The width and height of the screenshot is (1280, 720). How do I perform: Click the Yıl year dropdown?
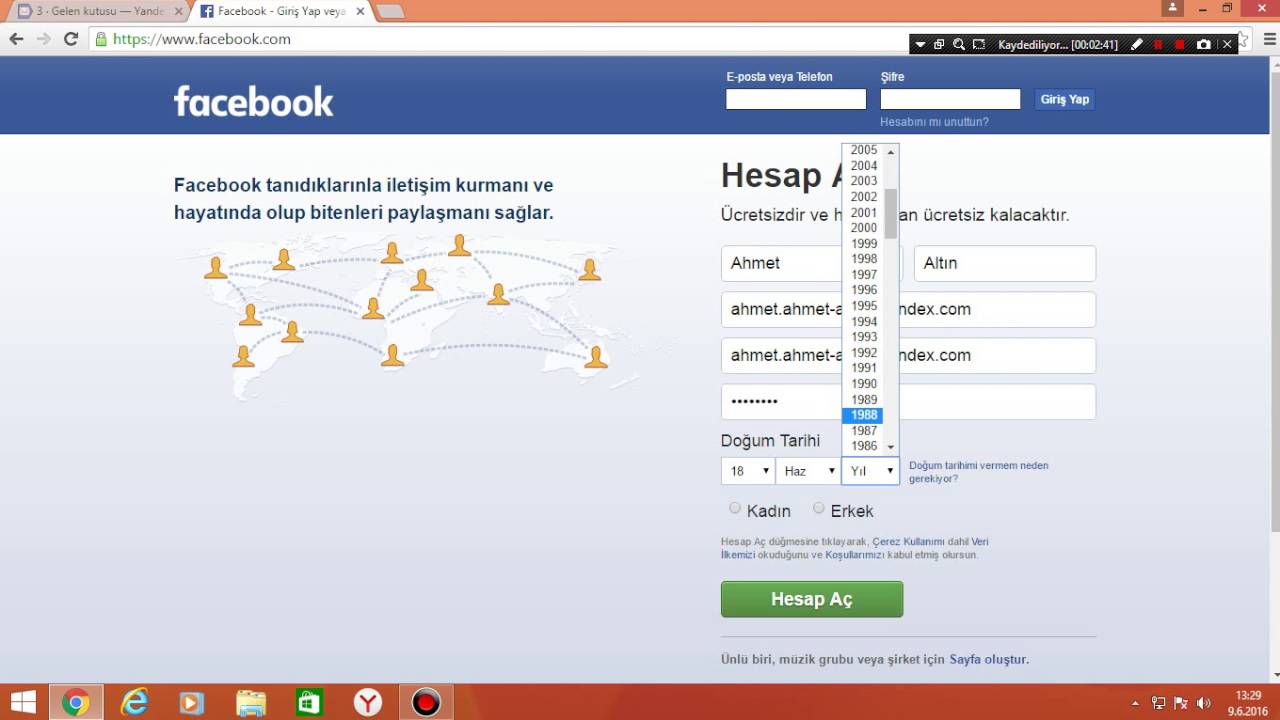coord(870,471)
